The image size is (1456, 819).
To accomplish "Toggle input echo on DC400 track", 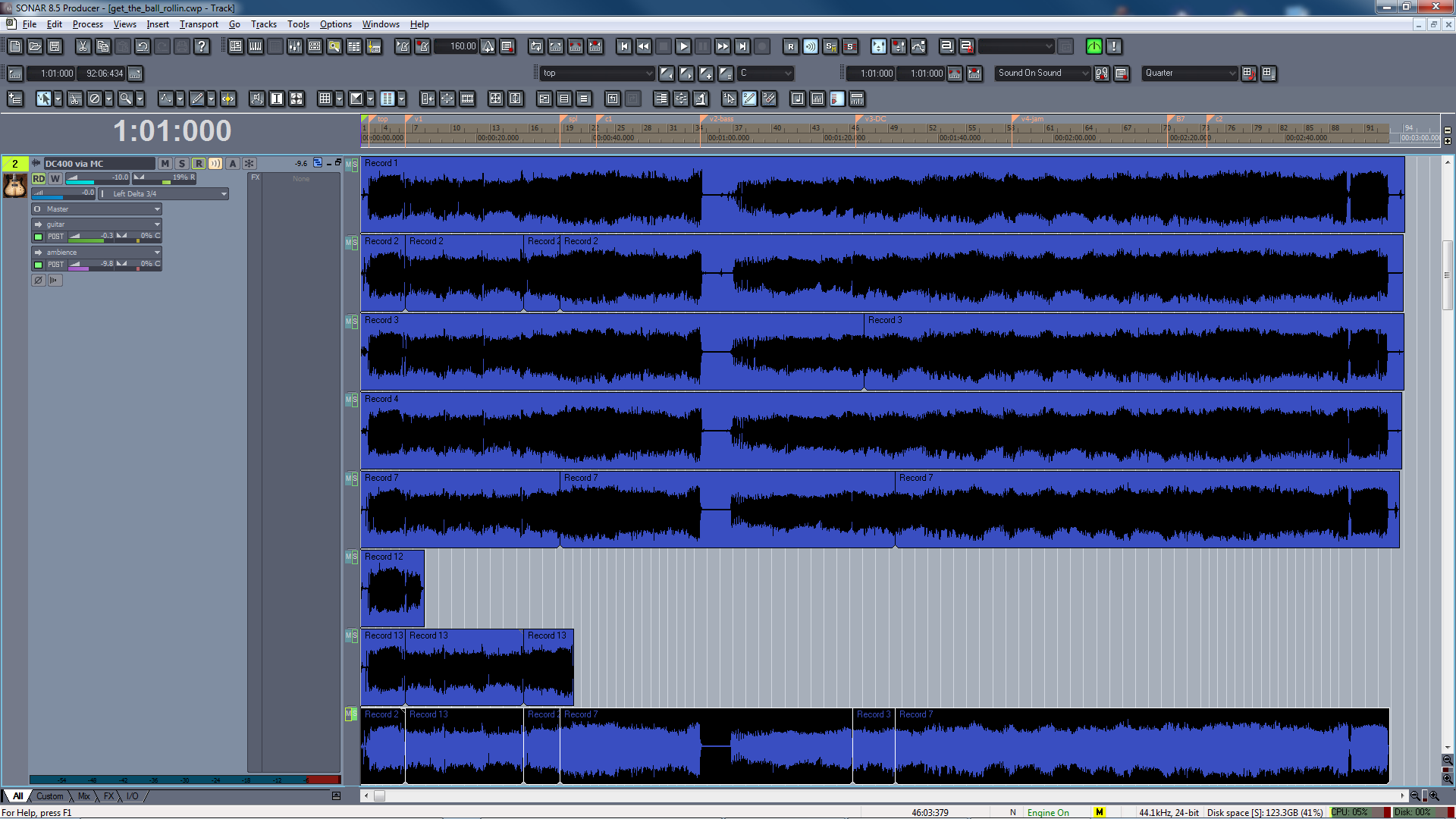I will pyautogui.click(x=215, y=164).
